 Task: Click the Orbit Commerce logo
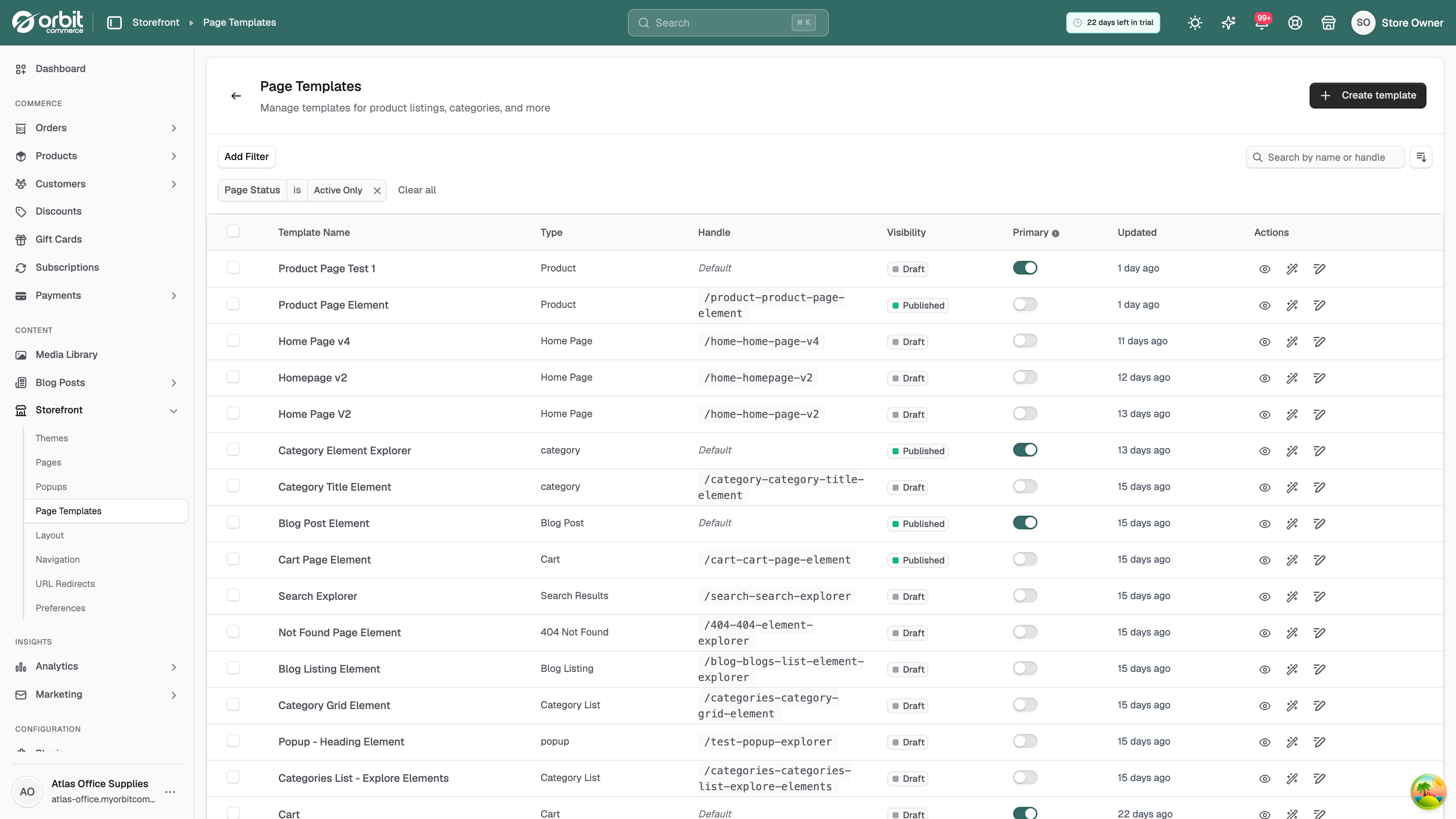(48, 23)
